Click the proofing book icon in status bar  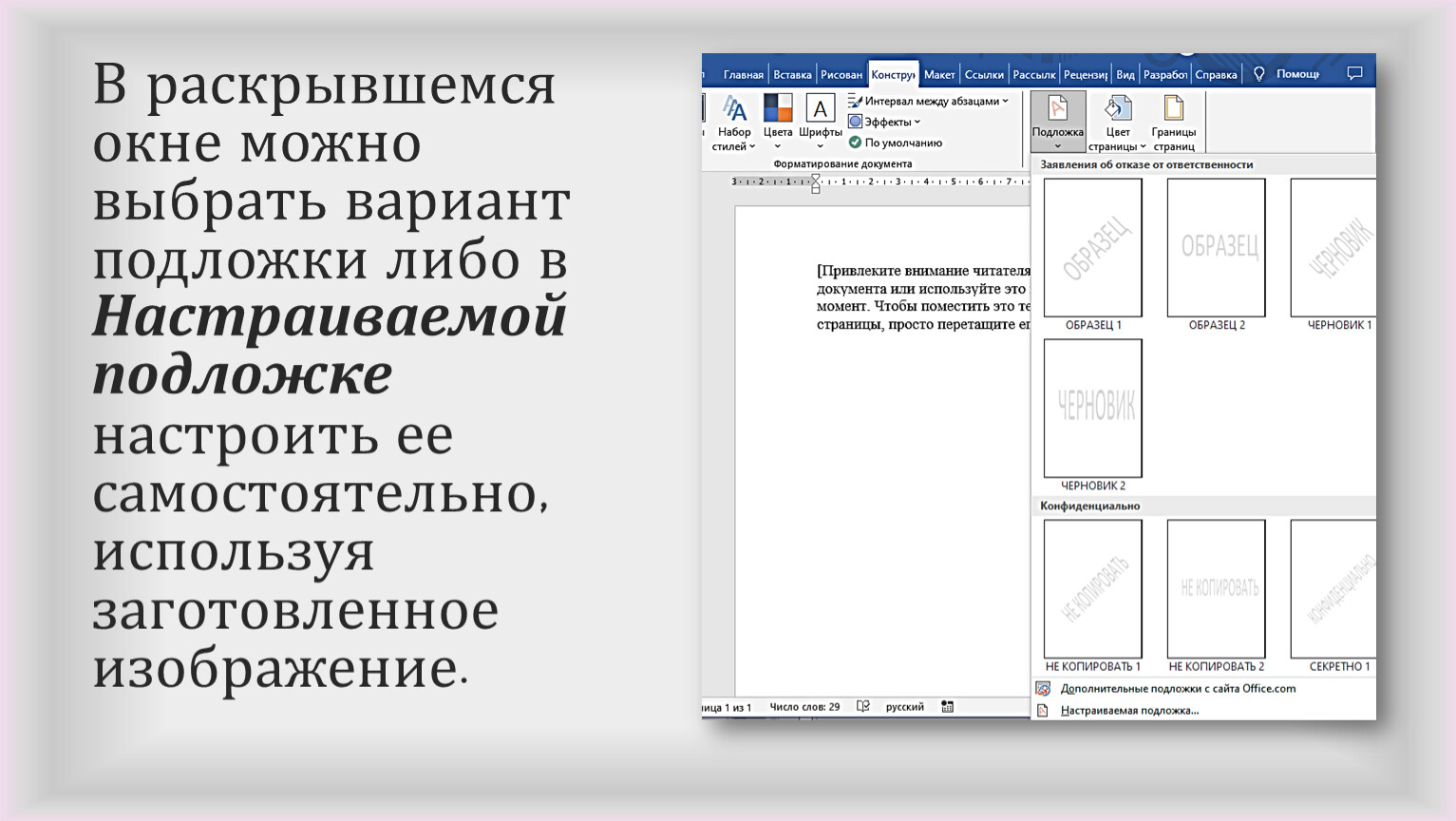[862, 707]
